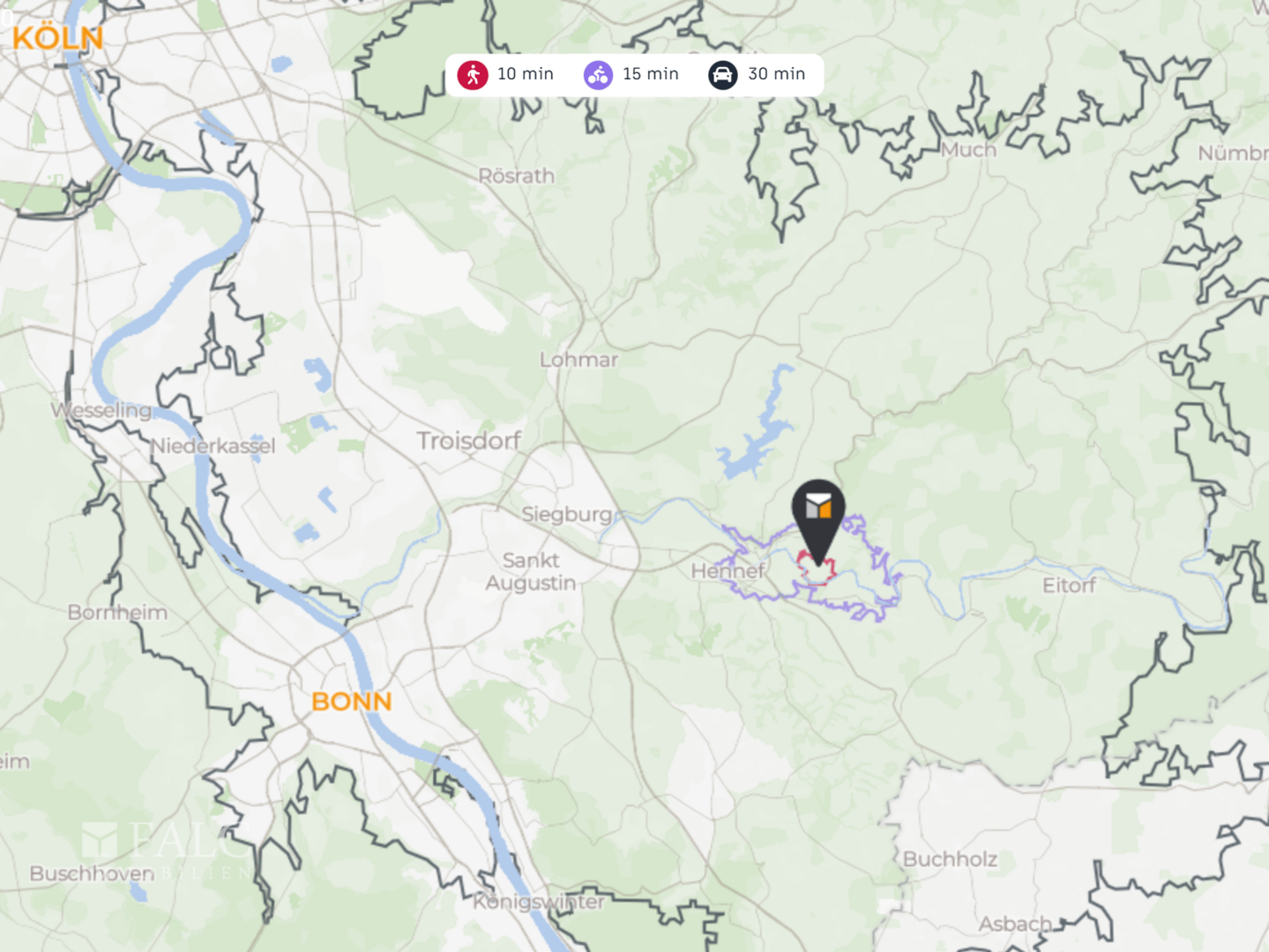The image size is (1269, 952).
Task: Select the Eitorf town label
Action: pos(1069,585)
